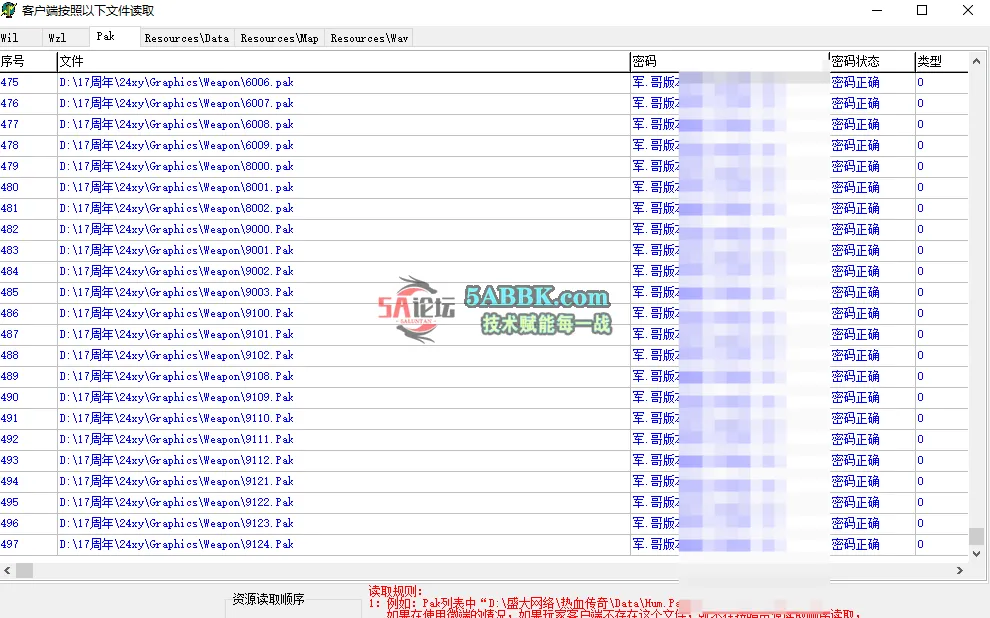Switch to the Wil tab
Image resolution: width=990 pixels, height=618 pixels.
(20, 39)
